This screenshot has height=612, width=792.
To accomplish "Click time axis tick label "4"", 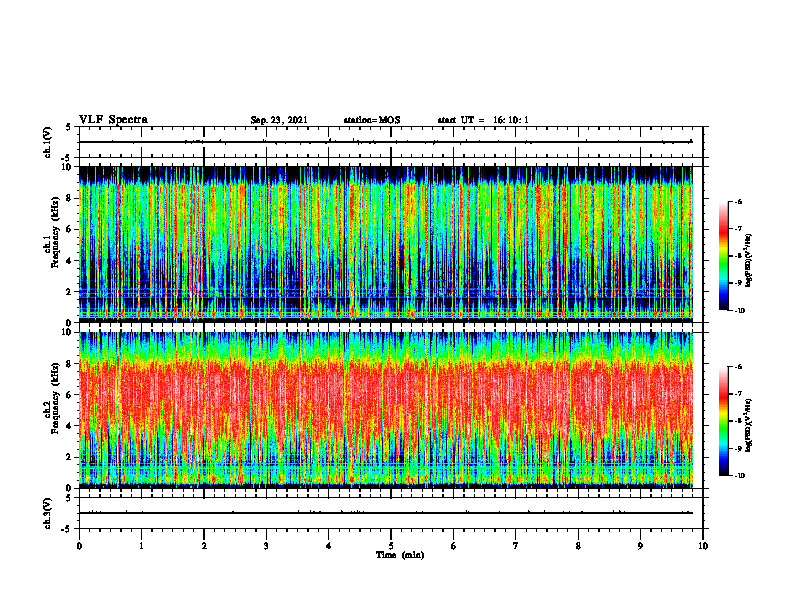I will pyautogui.click(x=329, y=546).
